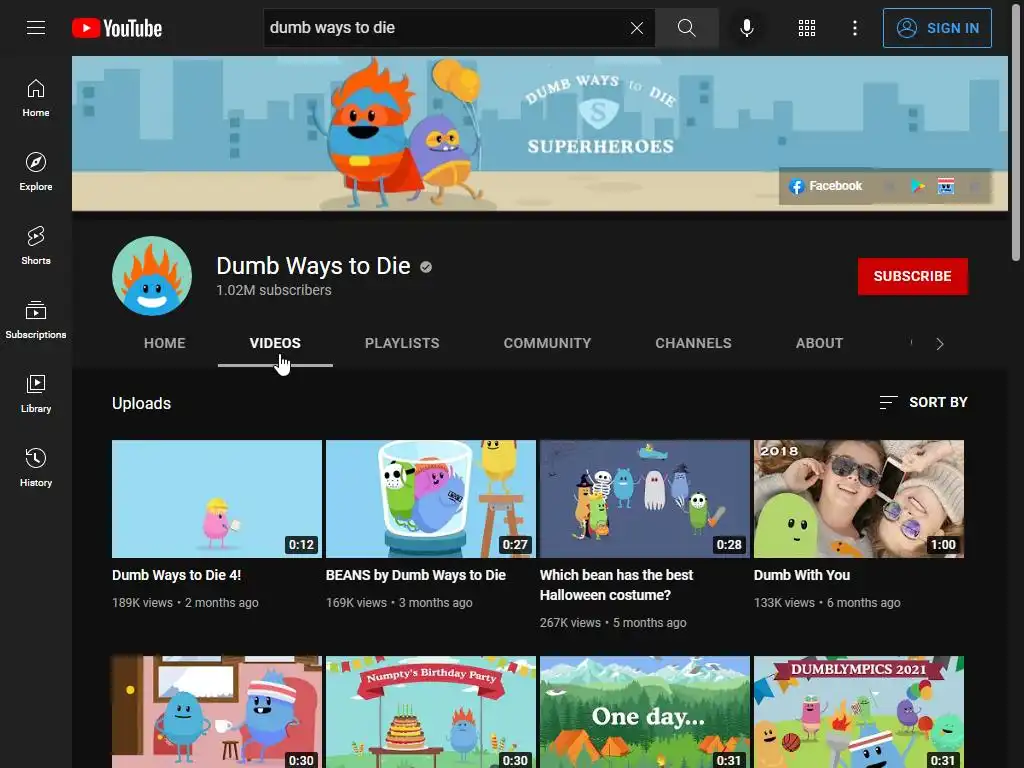This screenshot has height=768, width=1024.
Task: Click '267K views • 5 months ago'
Action: pyautogui.click(x=613, y=623)
